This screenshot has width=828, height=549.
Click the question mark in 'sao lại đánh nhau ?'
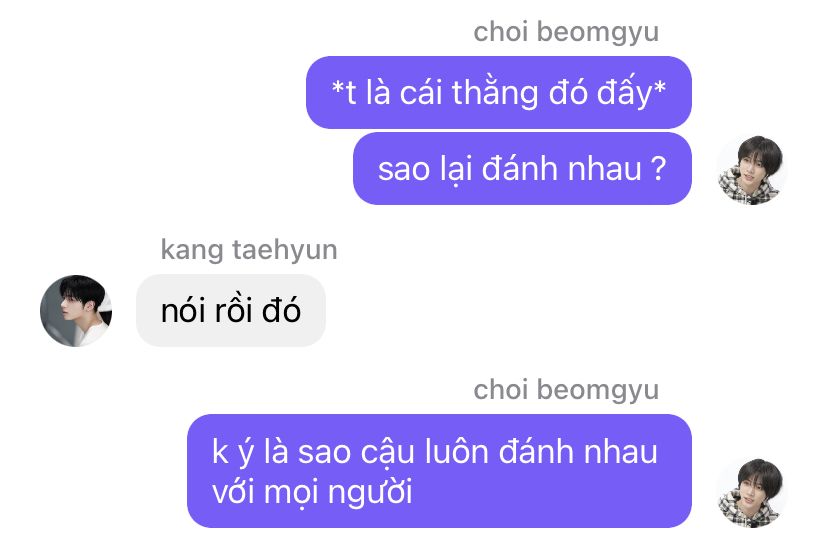658,168
